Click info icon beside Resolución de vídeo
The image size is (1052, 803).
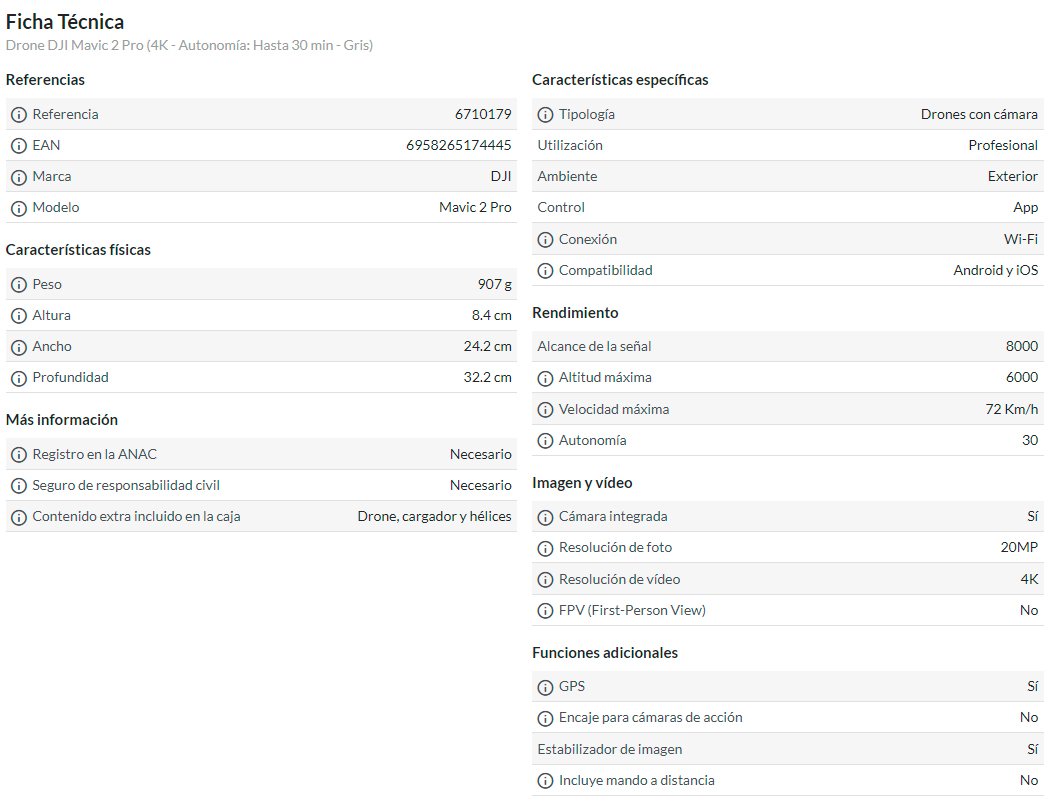click(x=545, y=580)
